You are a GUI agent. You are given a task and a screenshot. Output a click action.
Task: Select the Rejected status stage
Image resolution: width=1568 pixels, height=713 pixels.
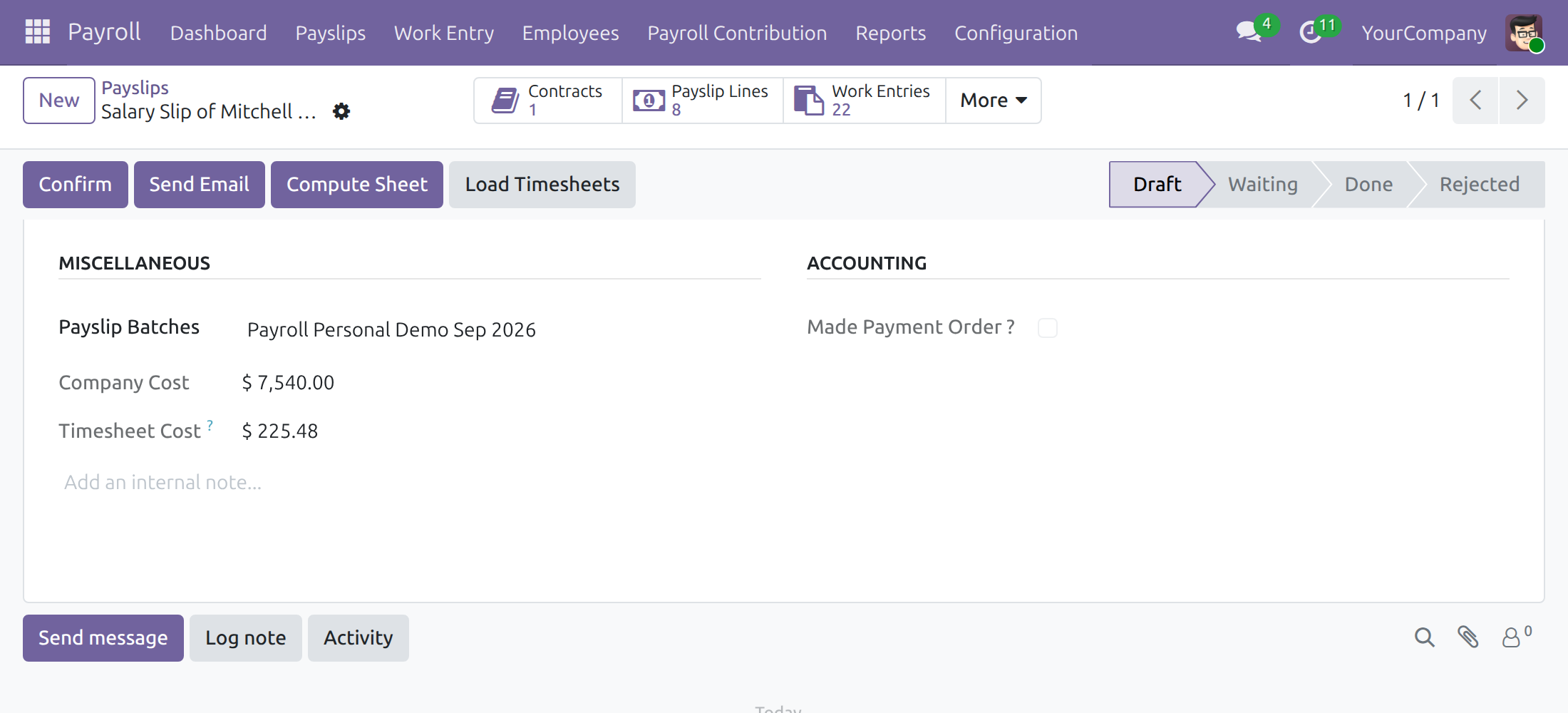coord(1480,185)
